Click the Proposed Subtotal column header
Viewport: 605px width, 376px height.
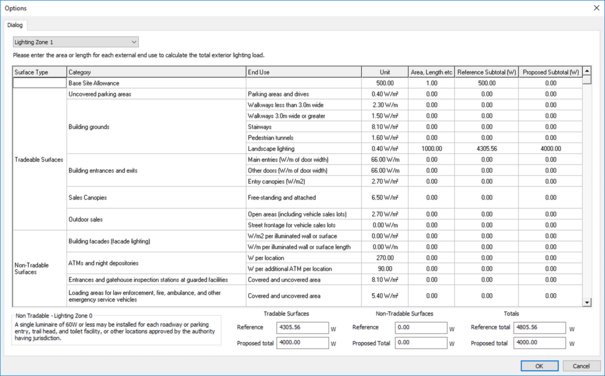tap(550, 72)
